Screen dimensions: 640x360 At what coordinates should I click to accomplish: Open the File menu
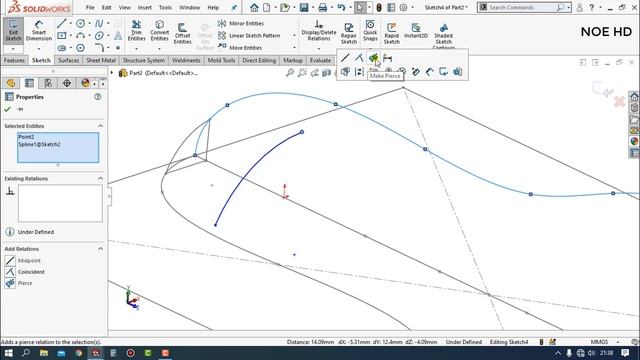[x=90, y=7]
